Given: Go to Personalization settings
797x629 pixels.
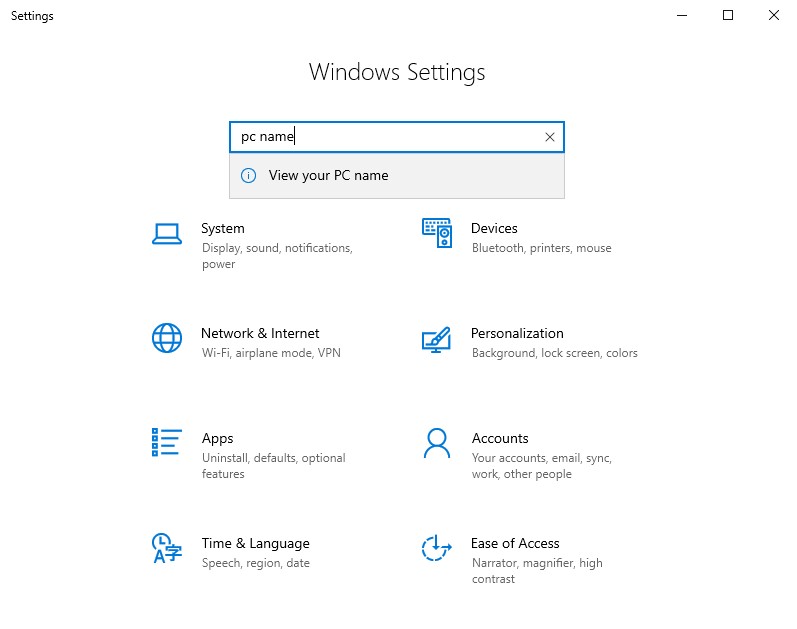Looking at the screenshot, I should [517, 333].
